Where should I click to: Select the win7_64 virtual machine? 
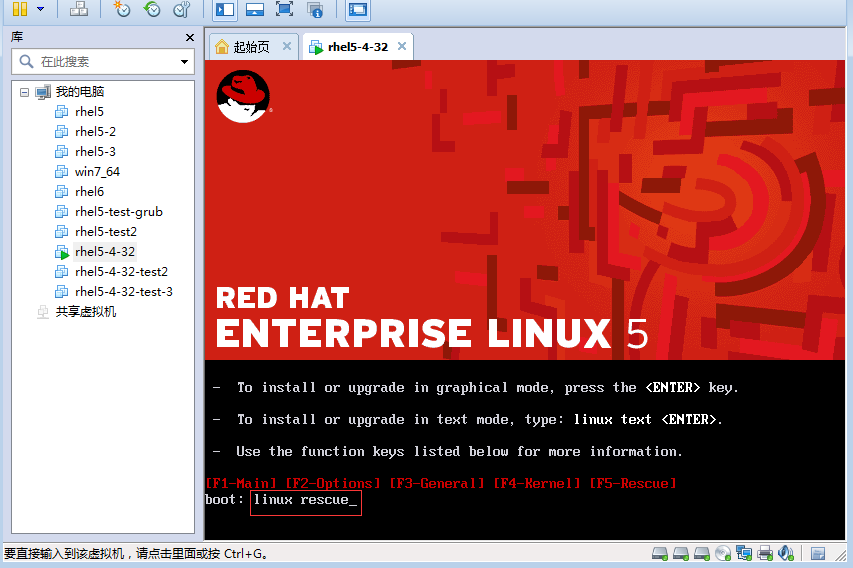[97, 172]
